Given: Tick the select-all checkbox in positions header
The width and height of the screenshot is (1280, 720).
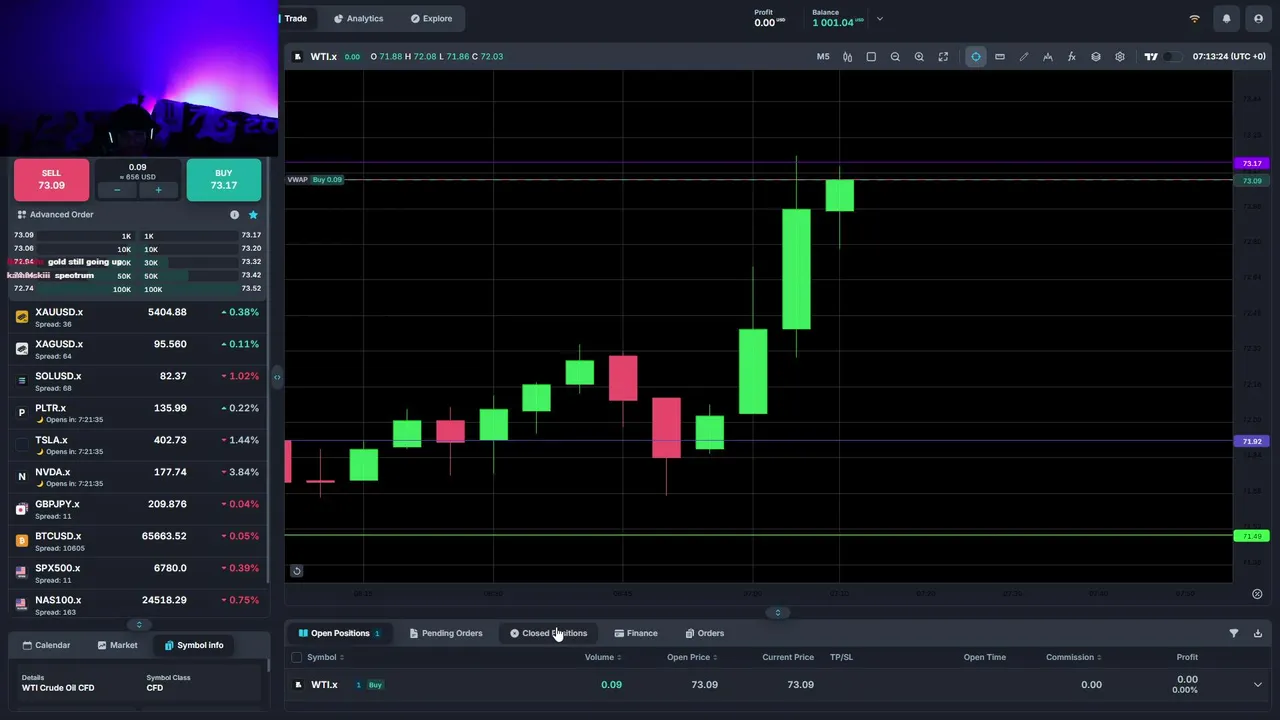Looking at the screenshot, I should [x=296, y=657].
